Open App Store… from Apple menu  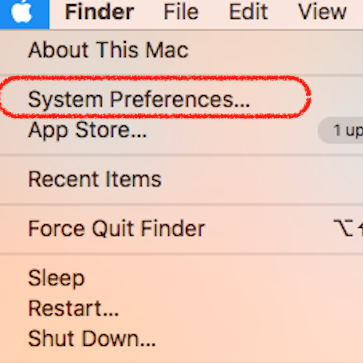point(181,130)
